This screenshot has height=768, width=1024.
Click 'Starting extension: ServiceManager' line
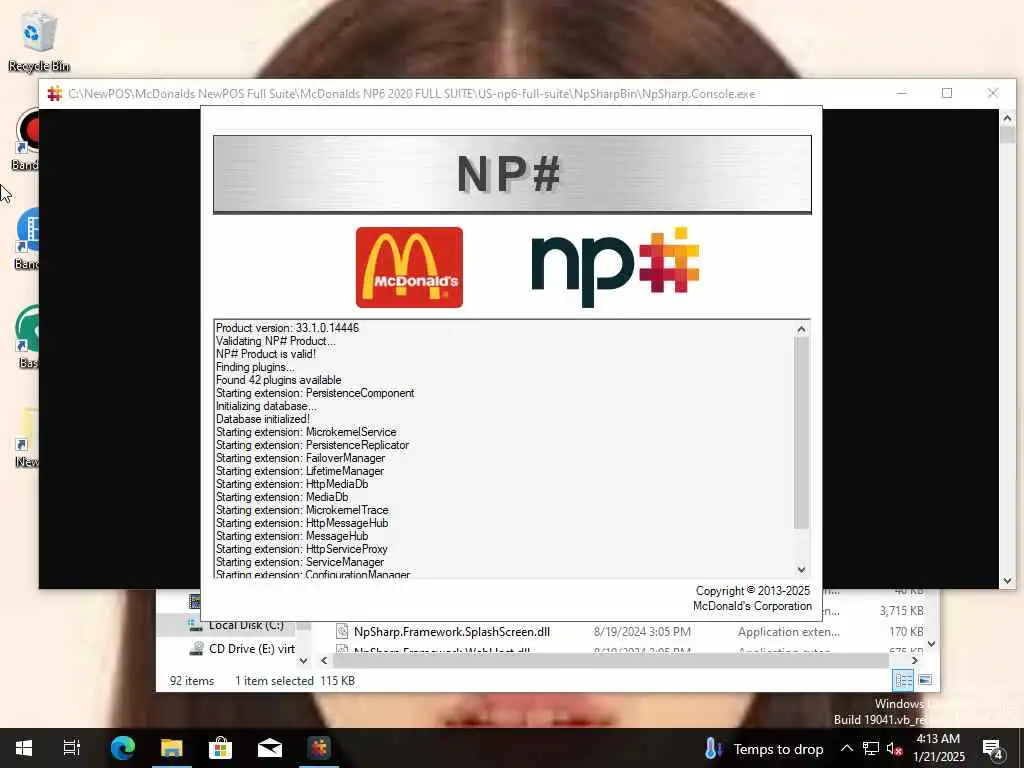click(x=300, y=562)
